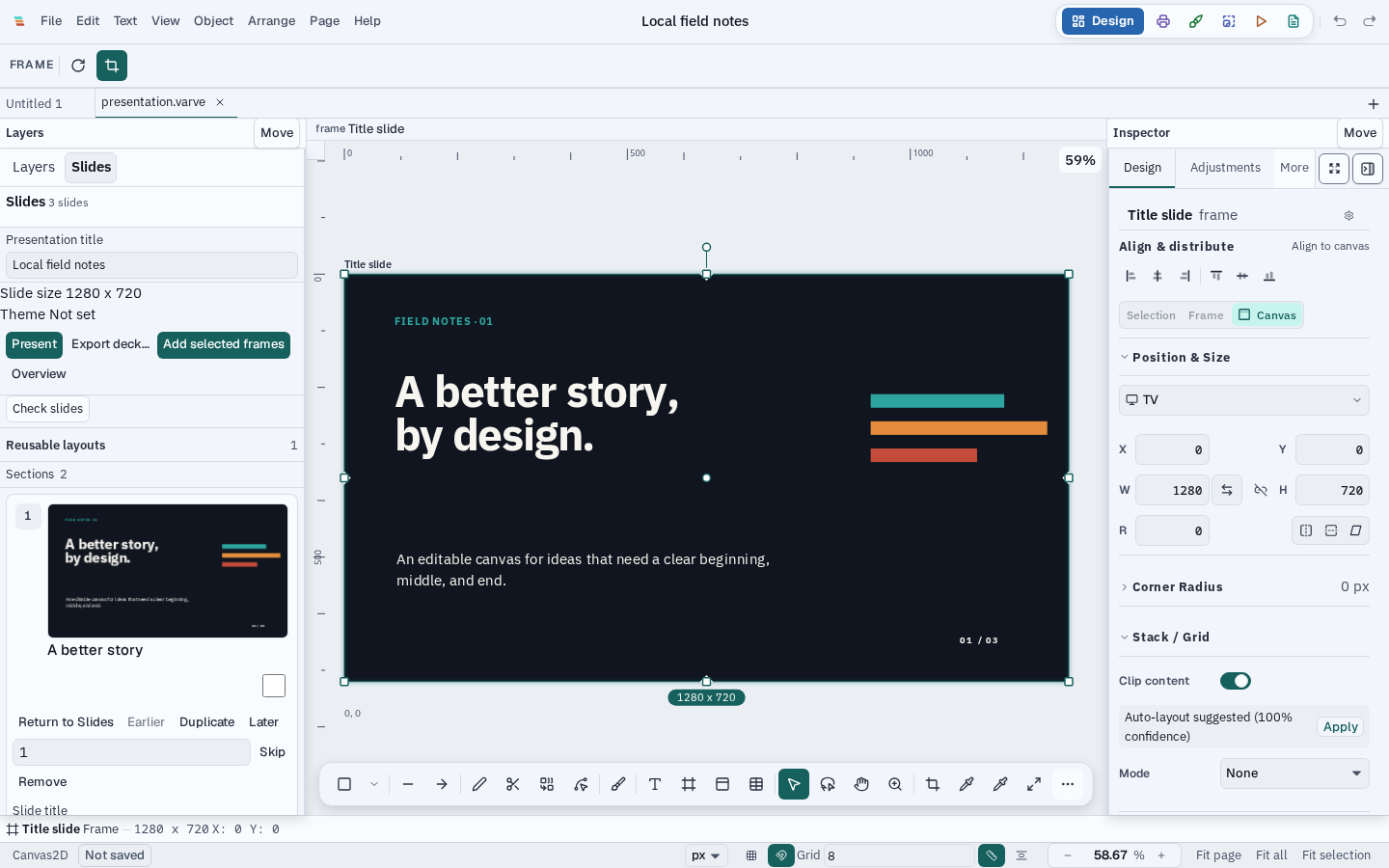Image resolution: width=1389 pixels, height=868 pixels.
Task: Switch to the Layers tab
Action: (34, 168)
